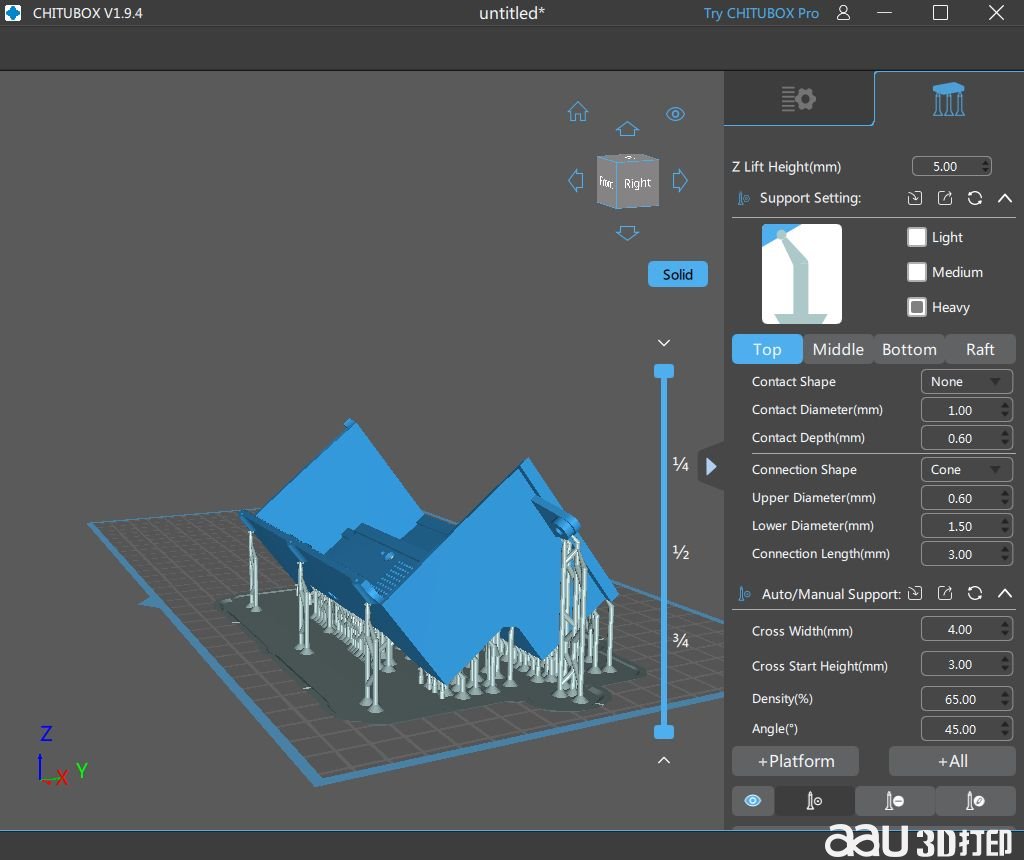
Task: Check the Medium support option
Action: (917, 272)
